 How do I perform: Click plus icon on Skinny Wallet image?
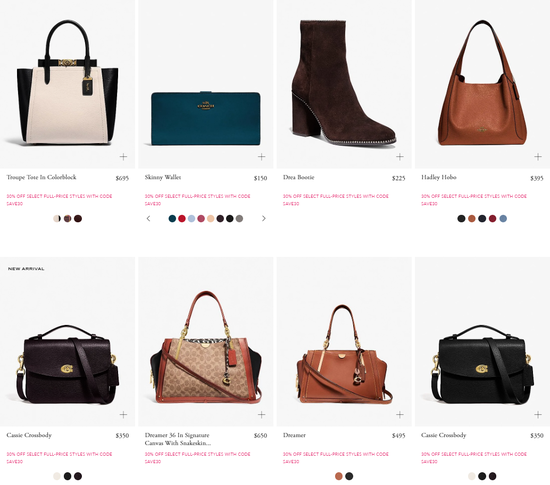point(261,157)
